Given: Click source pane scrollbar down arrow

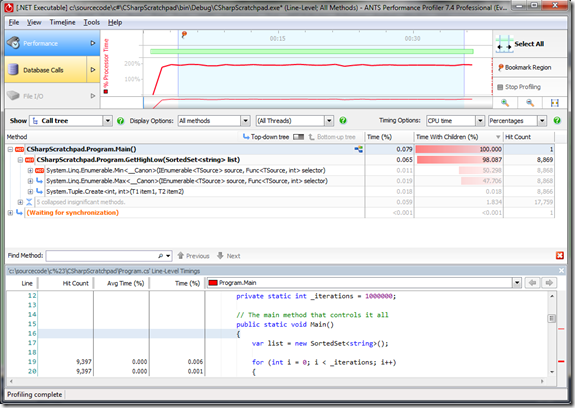Looking at the screenshot, I should (x=552, y=372).
